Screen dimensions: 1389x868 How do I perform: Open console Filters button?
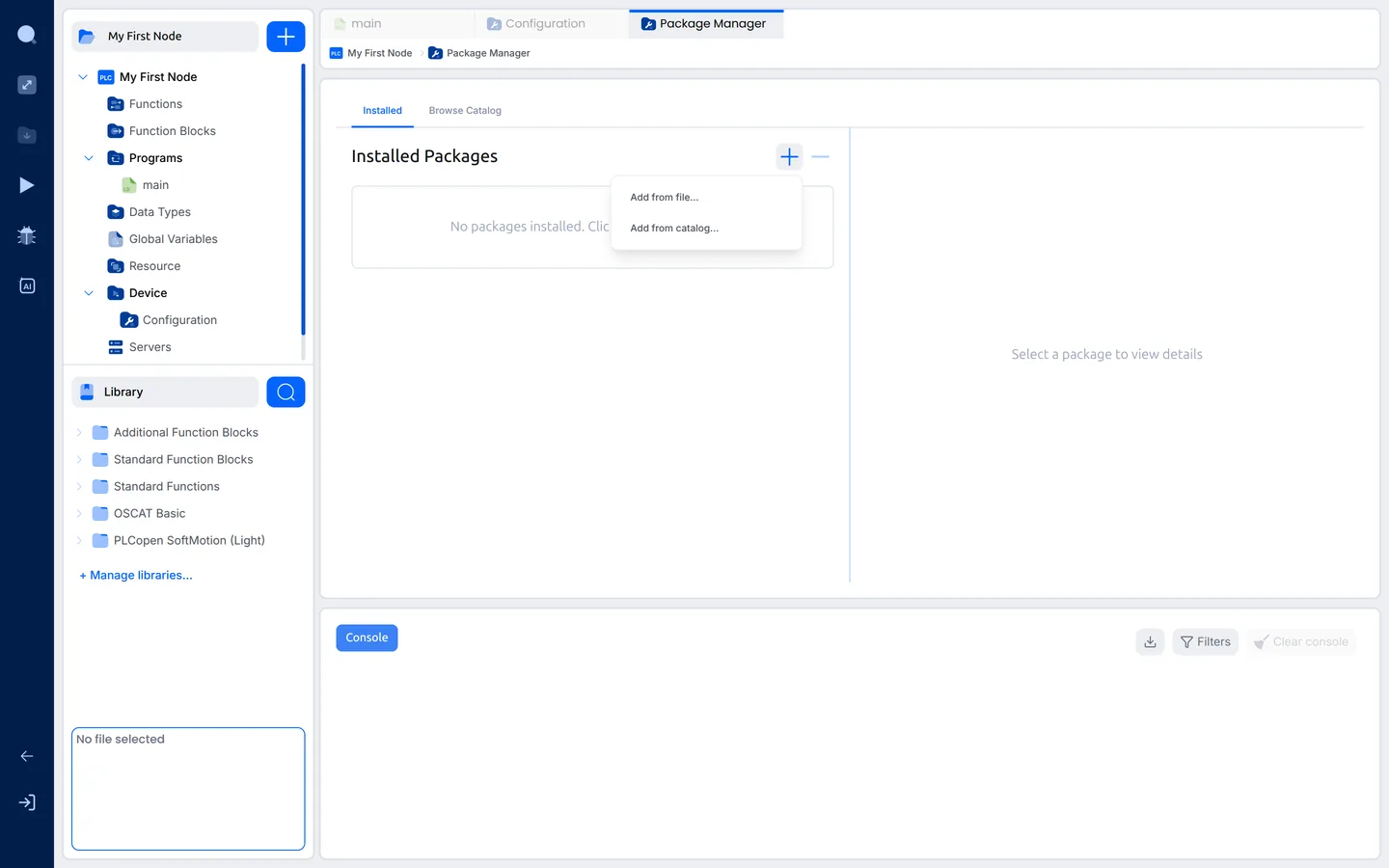[x=1205, y=641]
